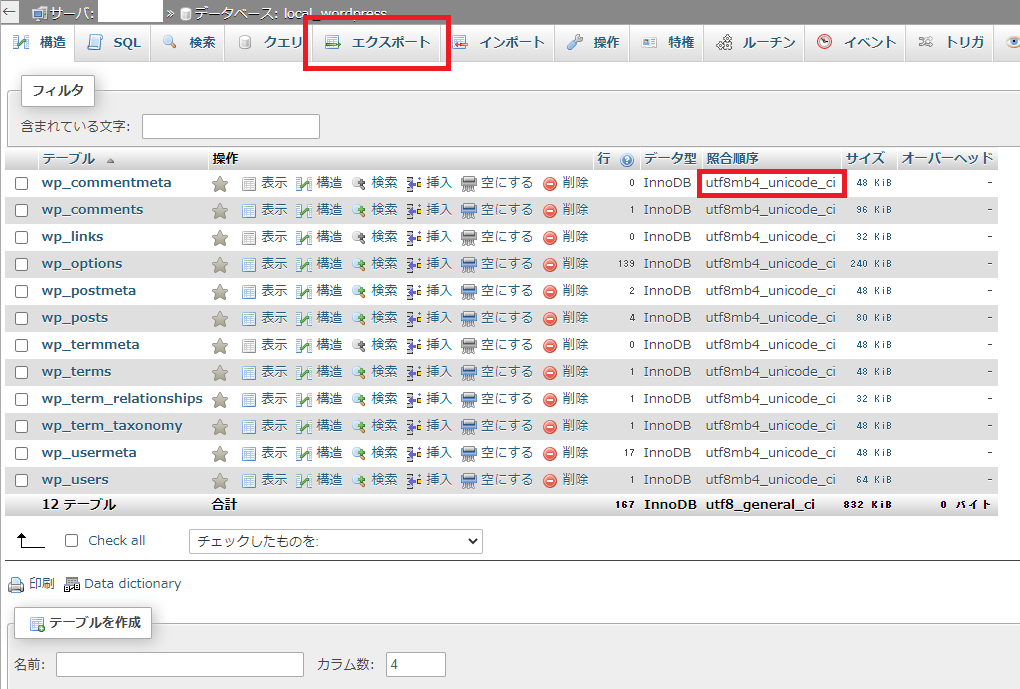Tick the wp_postmeta row checkbox

[21, 291]
